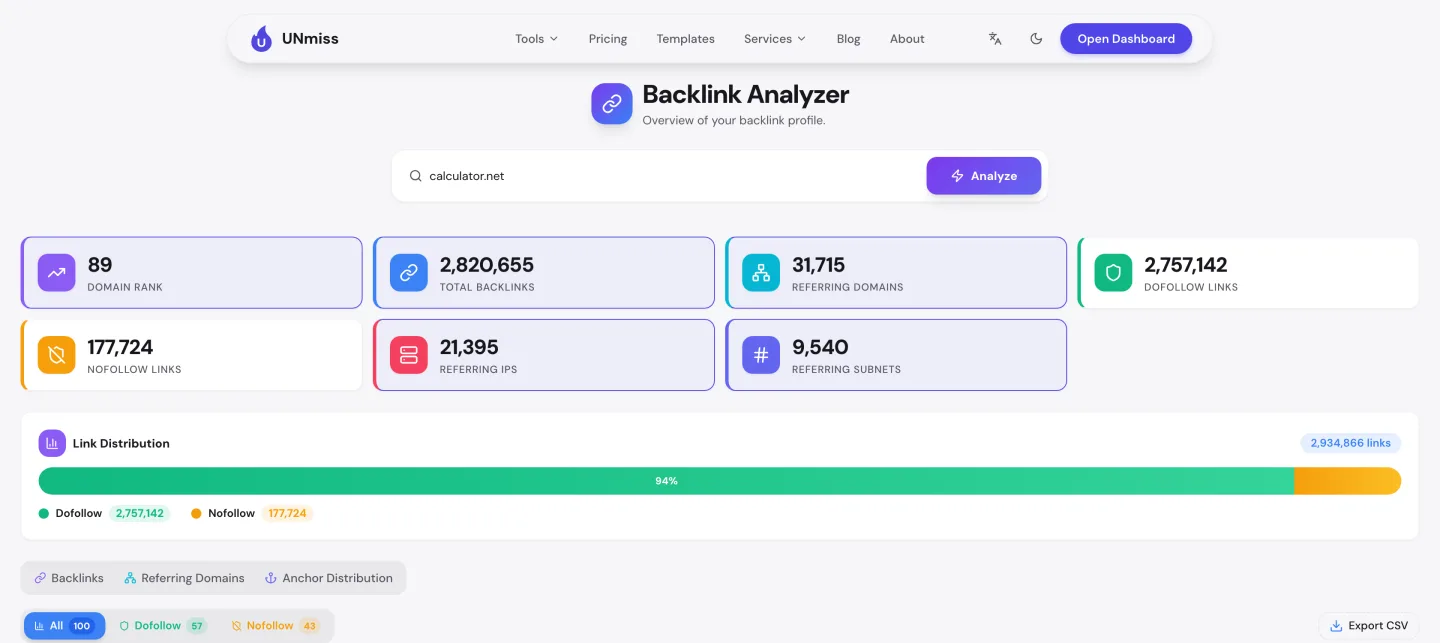
Task: Click the language translate icon
Action: (995, 39)
